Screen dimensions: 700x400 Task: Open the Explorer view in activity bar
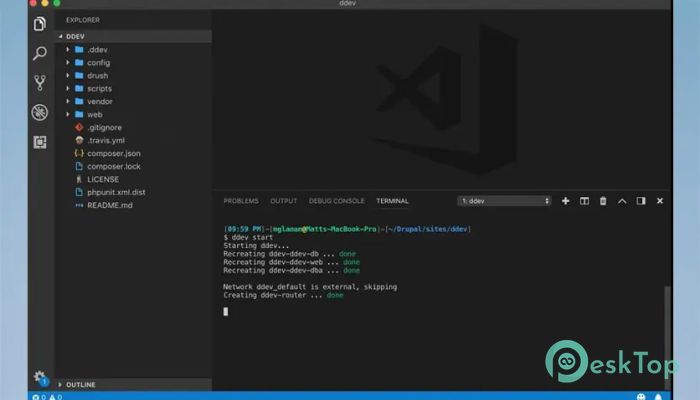40,24
